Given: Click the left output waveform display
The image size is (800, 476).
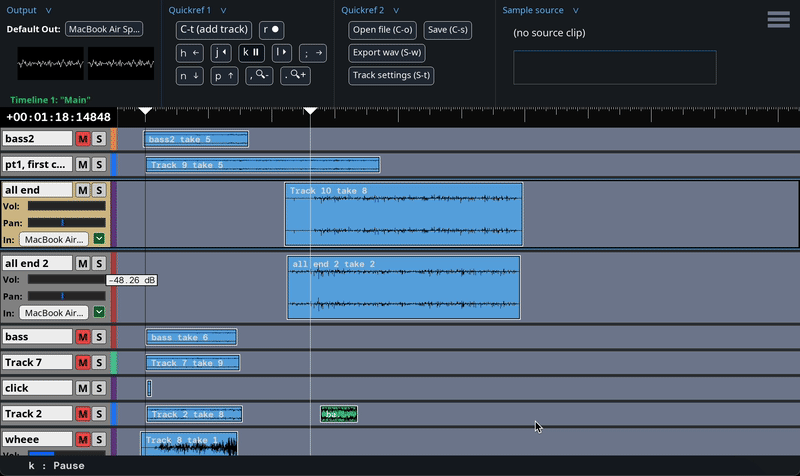Looking at the screenshot, I should [x=50, y=63].
